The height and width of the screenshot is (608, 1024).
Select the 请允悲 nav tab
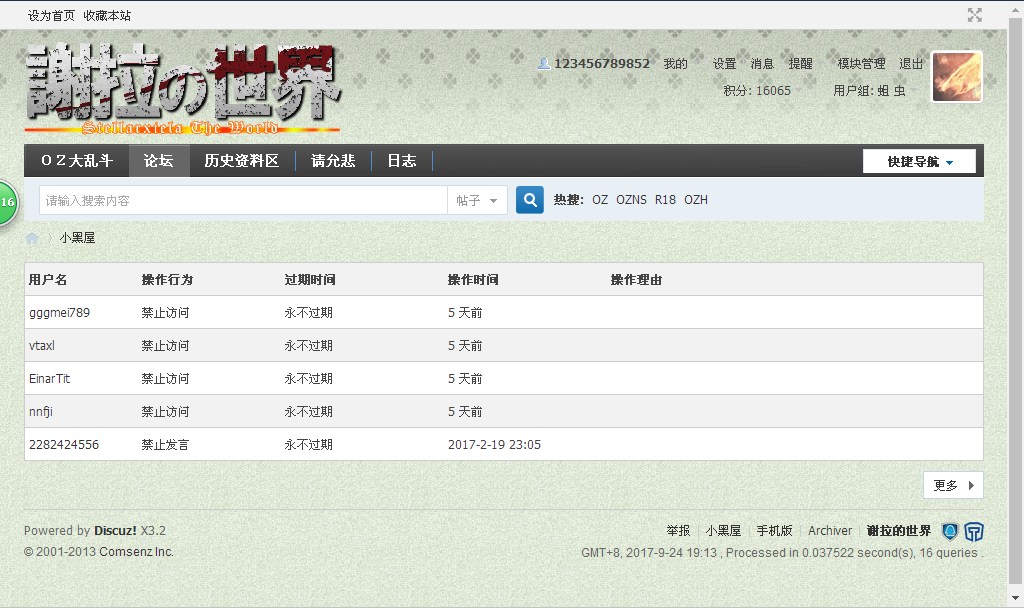[333, 161]
